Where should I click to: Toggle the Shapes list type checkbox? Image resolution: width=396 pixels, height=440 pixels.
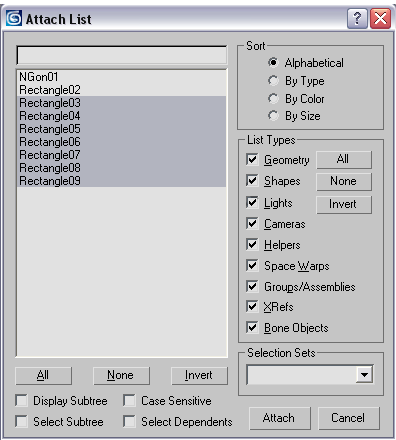(252, 181)
